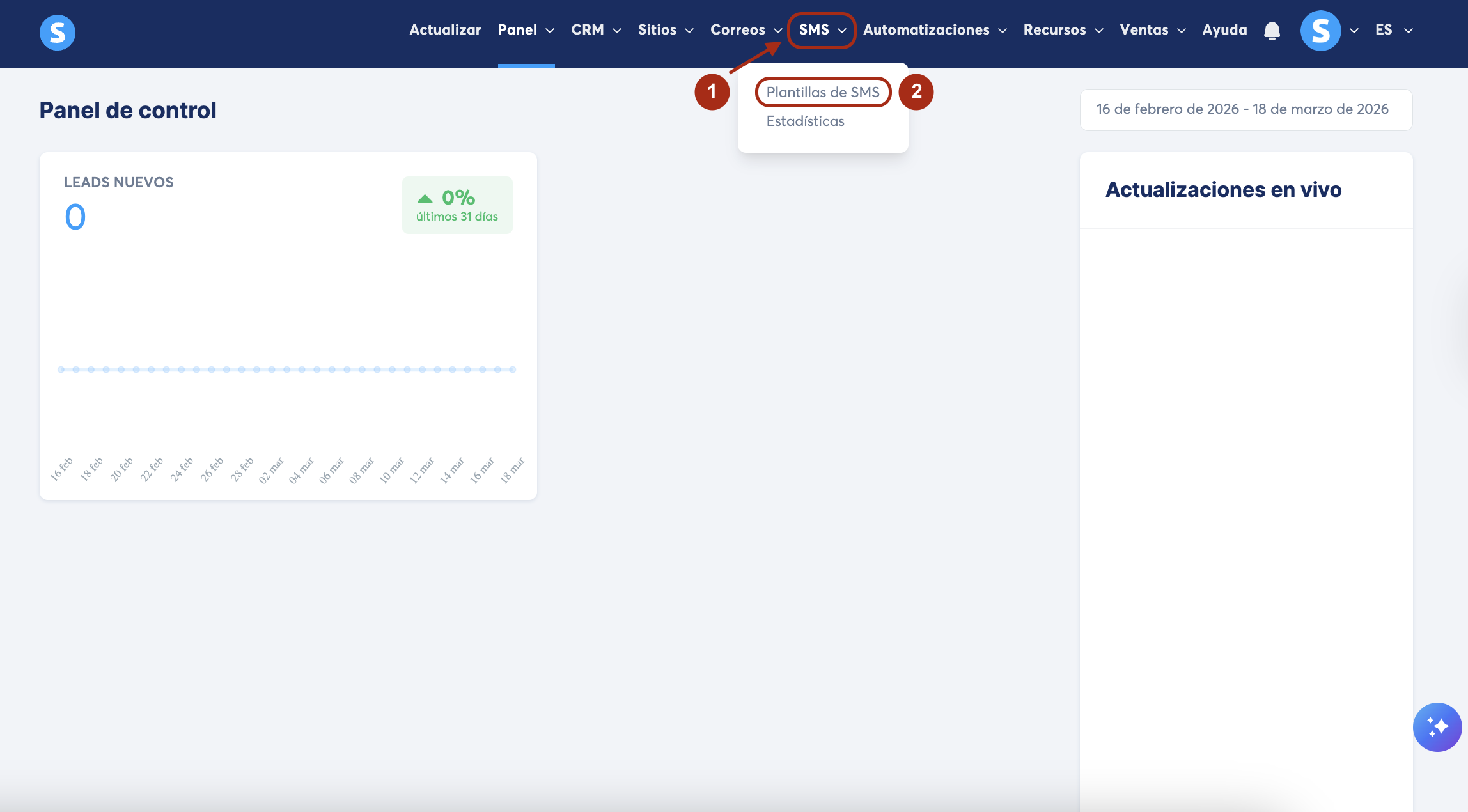This screenshot has height=812, width=1468.
Task: Click the Actualizar link
Action: tap(445, 30)
